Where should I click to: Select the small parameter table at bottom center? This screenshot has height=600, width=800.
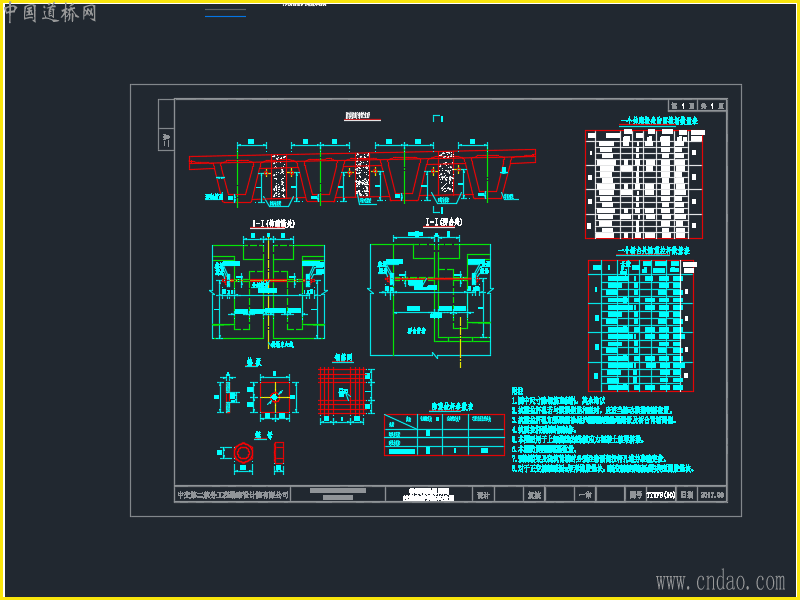coord(444,434)
